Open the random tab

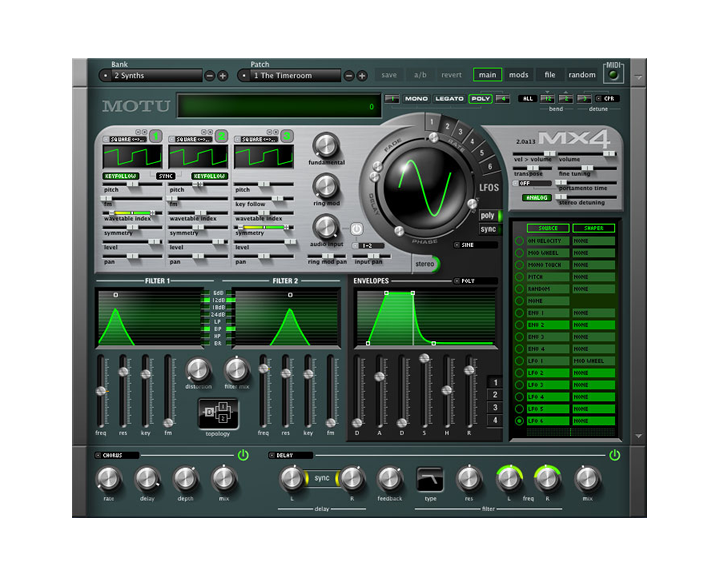(x=582, y=75)
